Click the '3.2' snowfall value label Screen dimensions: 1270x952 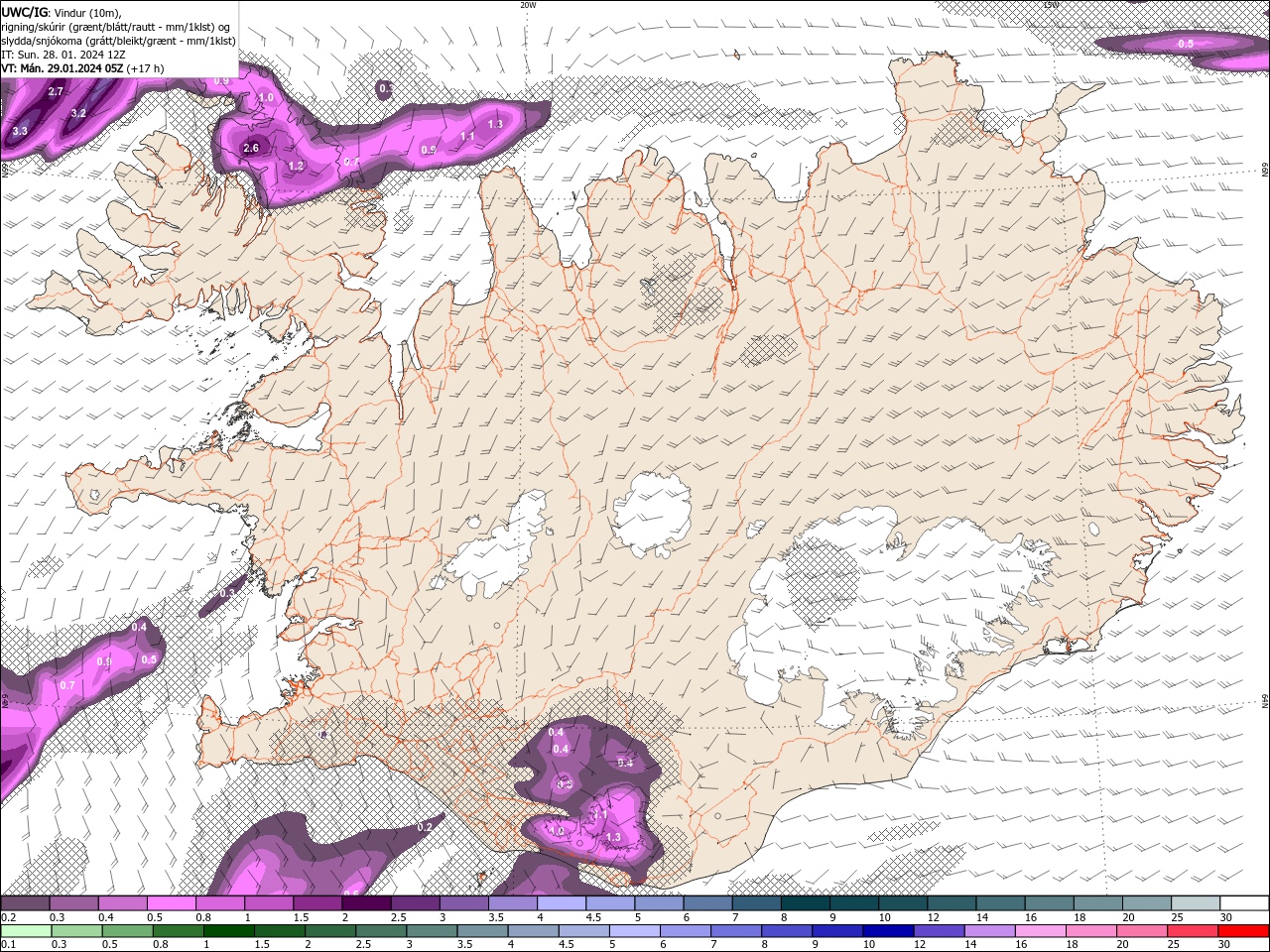[x=78, y=113]
